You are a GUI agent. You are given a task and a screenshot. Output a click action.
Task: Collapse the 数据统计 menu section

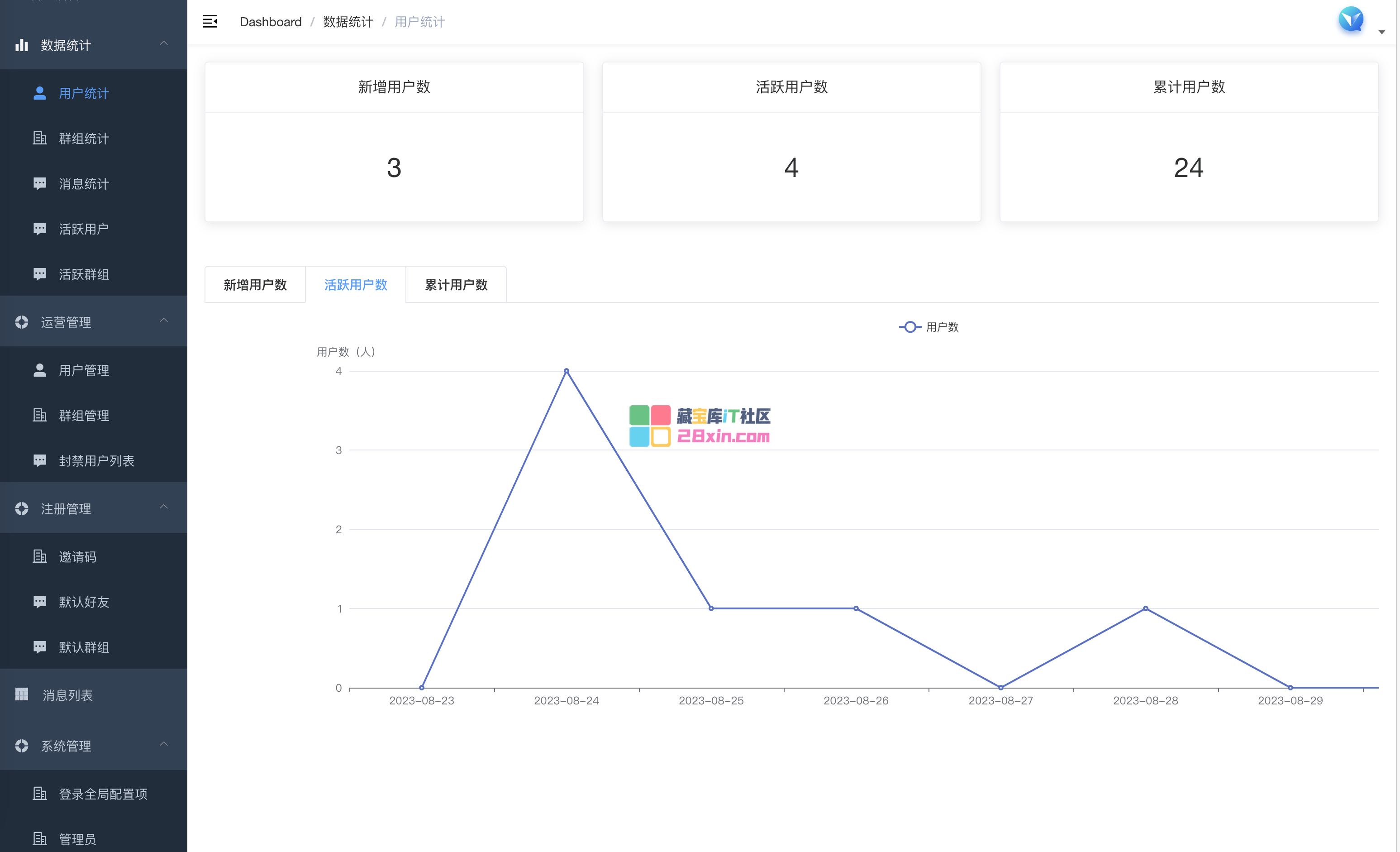tap(164, 44)
